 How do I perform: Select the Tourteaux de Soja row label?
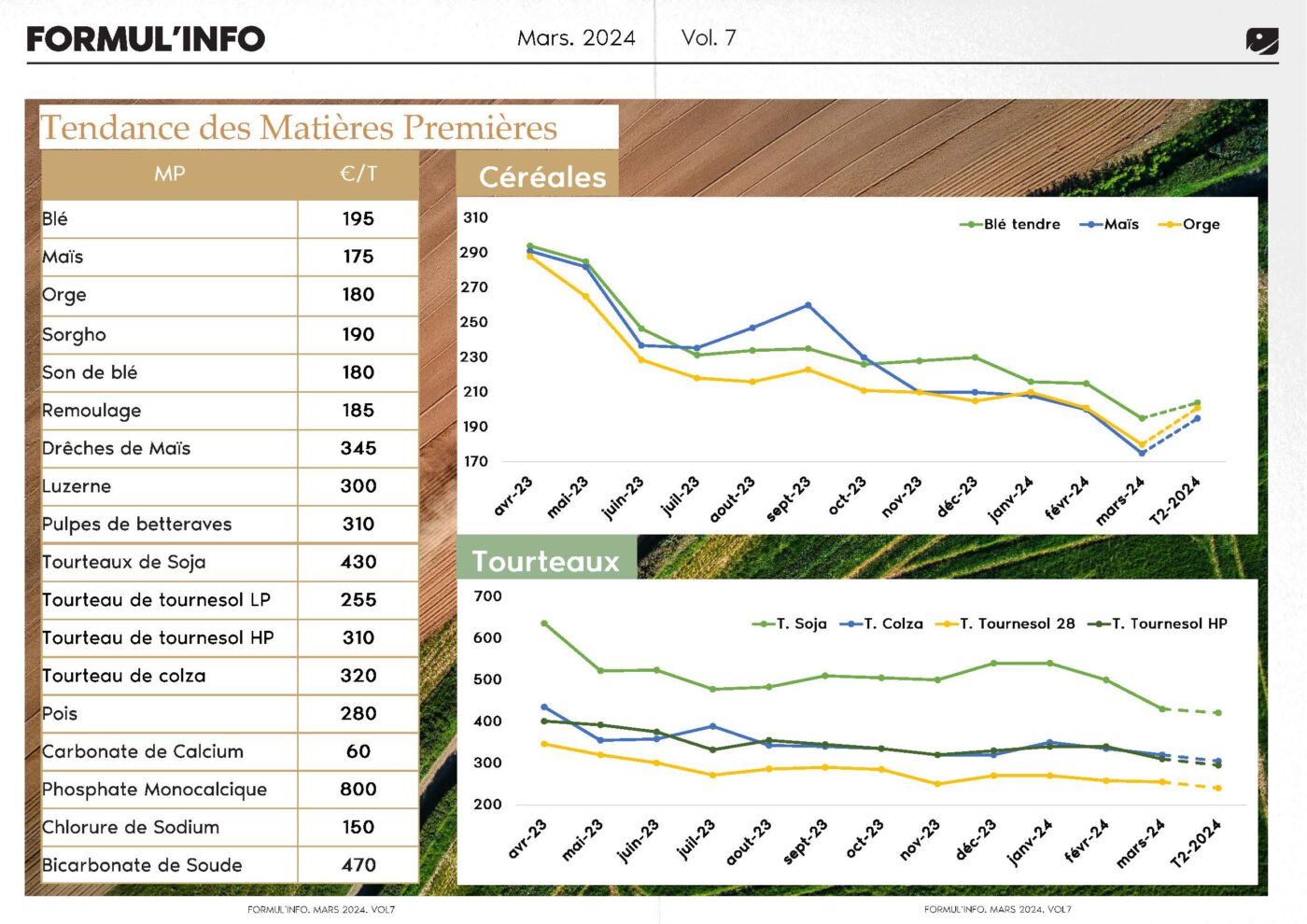(x=124, y=562)
